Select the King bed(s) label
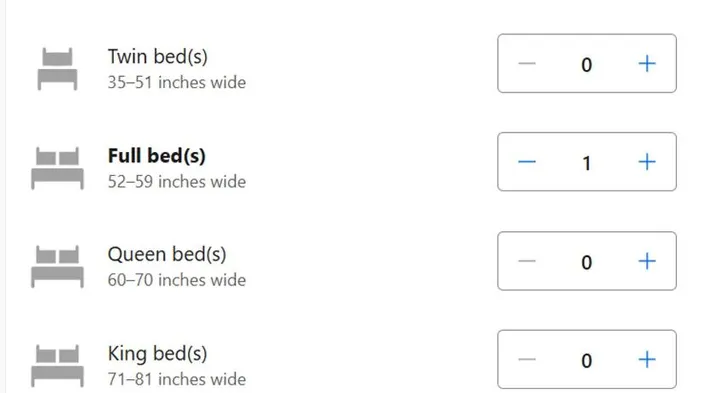This screenshot has width=718, height=393. [x=157, y=354]
